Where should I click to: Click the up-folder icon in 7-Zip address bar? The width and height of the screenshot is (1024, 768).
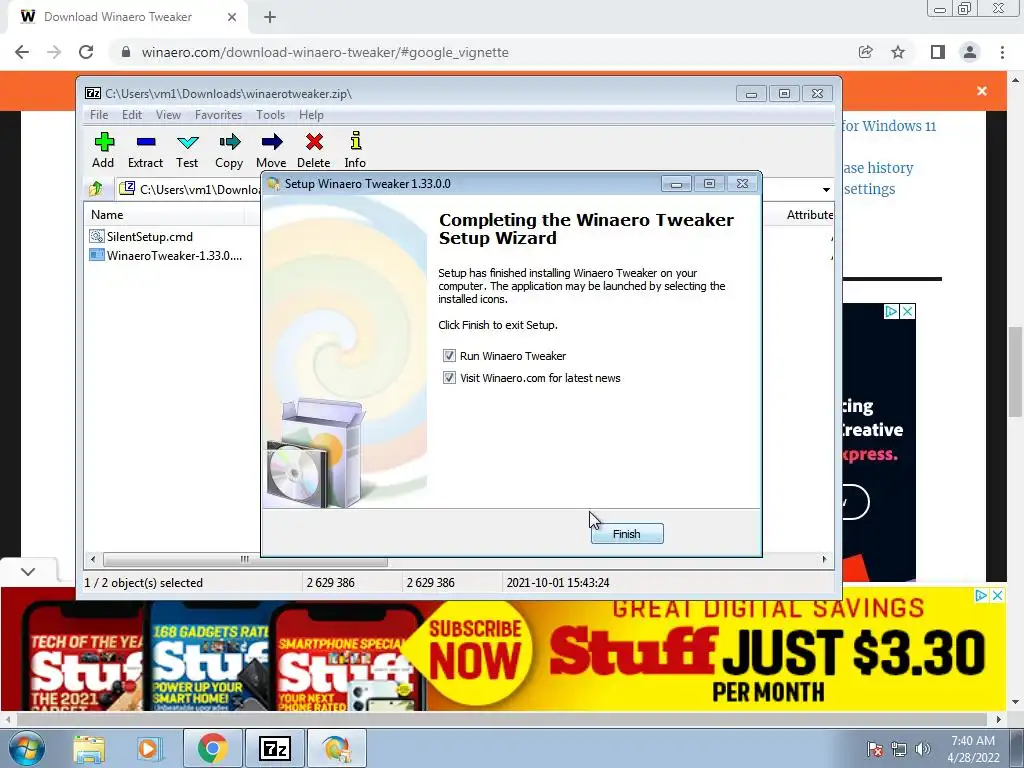[x=95, y=189]
